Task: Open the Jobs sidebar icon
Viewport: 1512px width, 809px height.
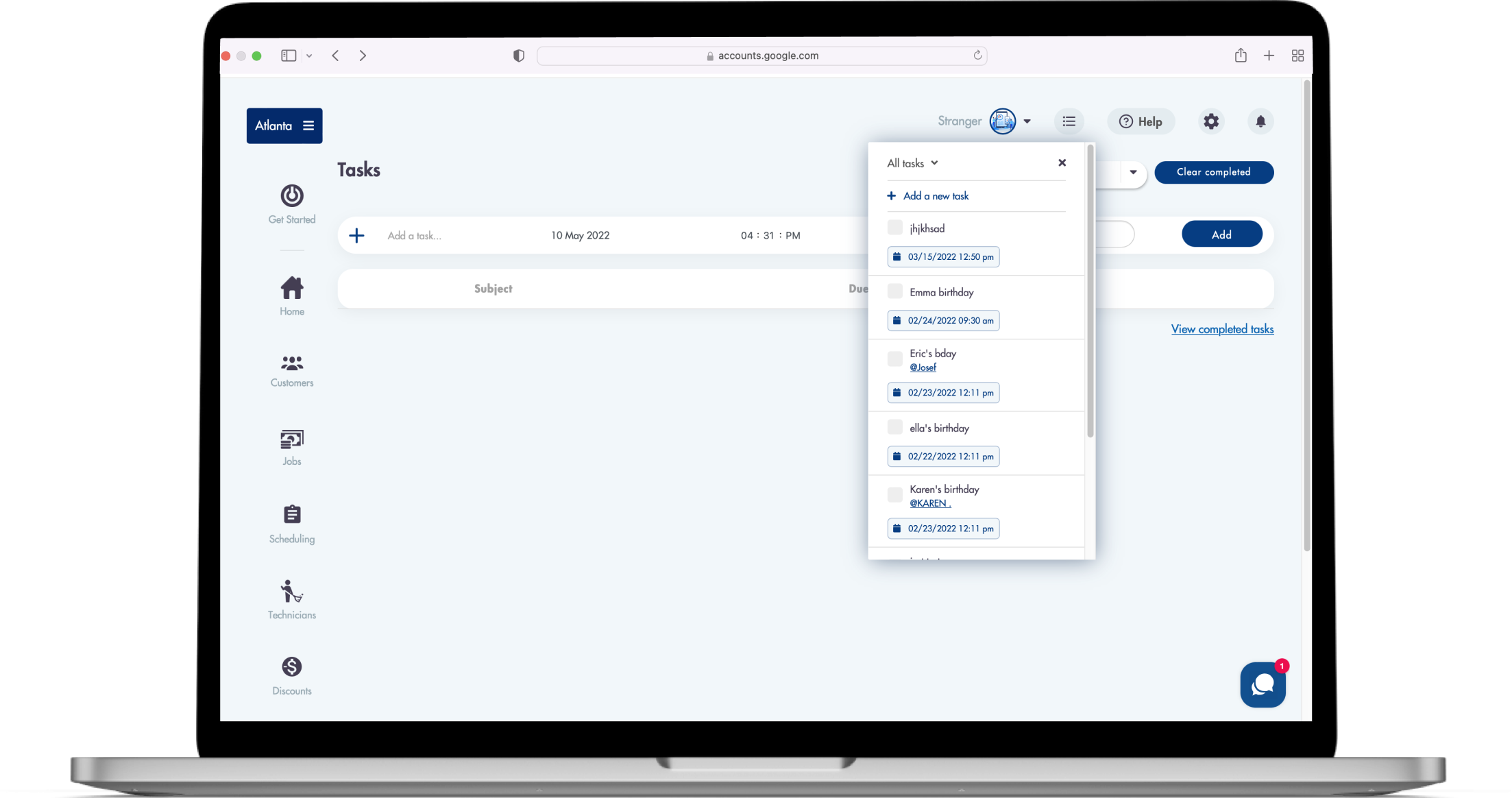Action: [292, 446]
